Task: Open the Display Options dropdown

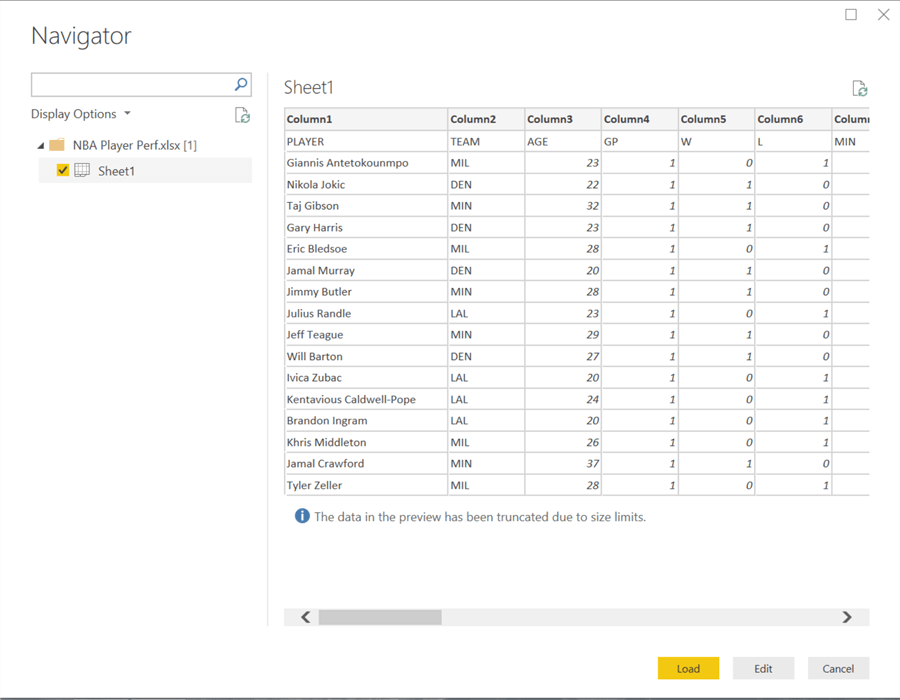Action: pos(80,114)
